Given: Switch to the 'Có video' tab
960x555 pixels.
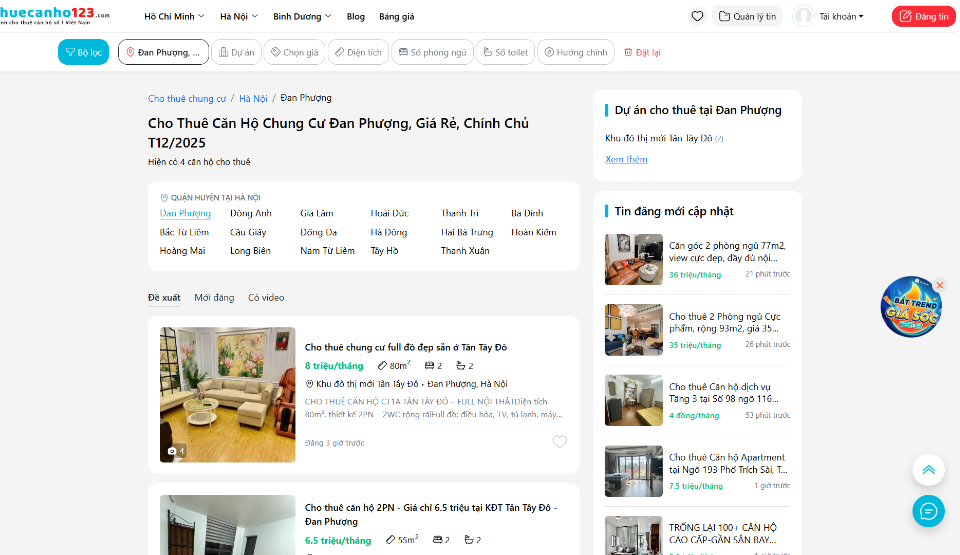Looking at the screenshot, I should (x=266, y=297).
